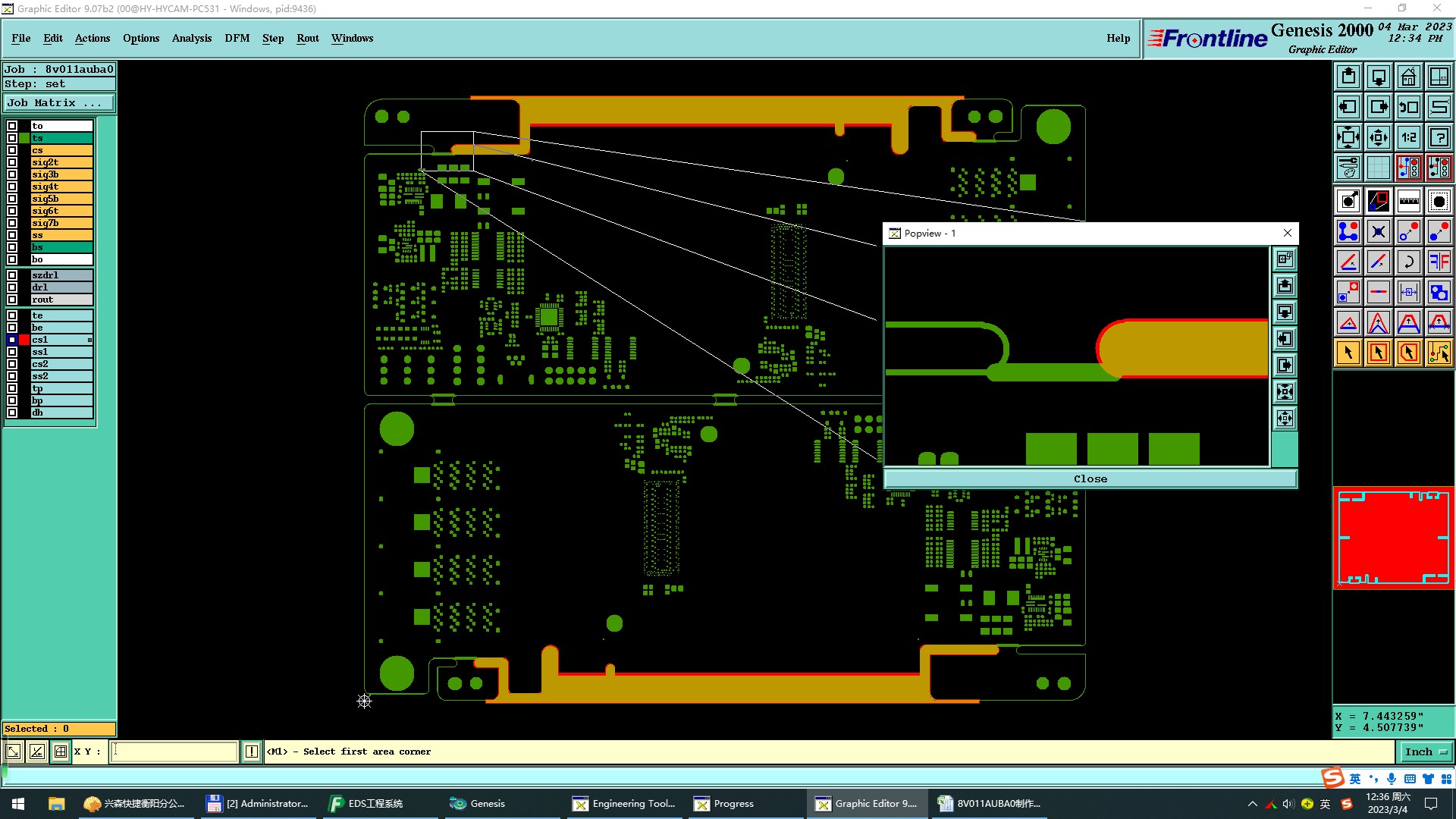The image size is (1456, 819).
Task: Open the Analysis menu
Action: click(191, 38)
